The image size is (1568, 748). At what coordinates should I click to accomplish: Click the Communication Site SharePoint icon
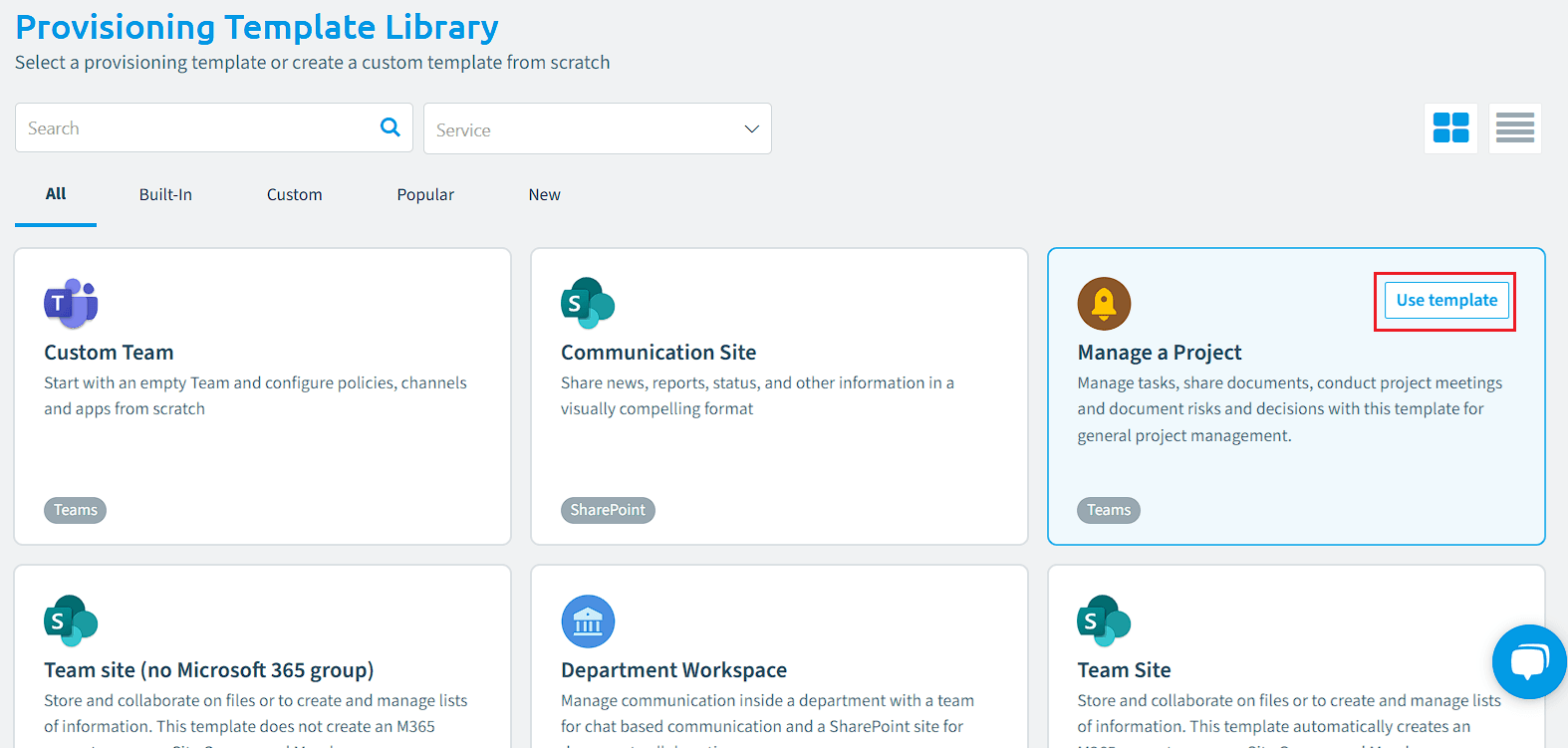point(588,303)
